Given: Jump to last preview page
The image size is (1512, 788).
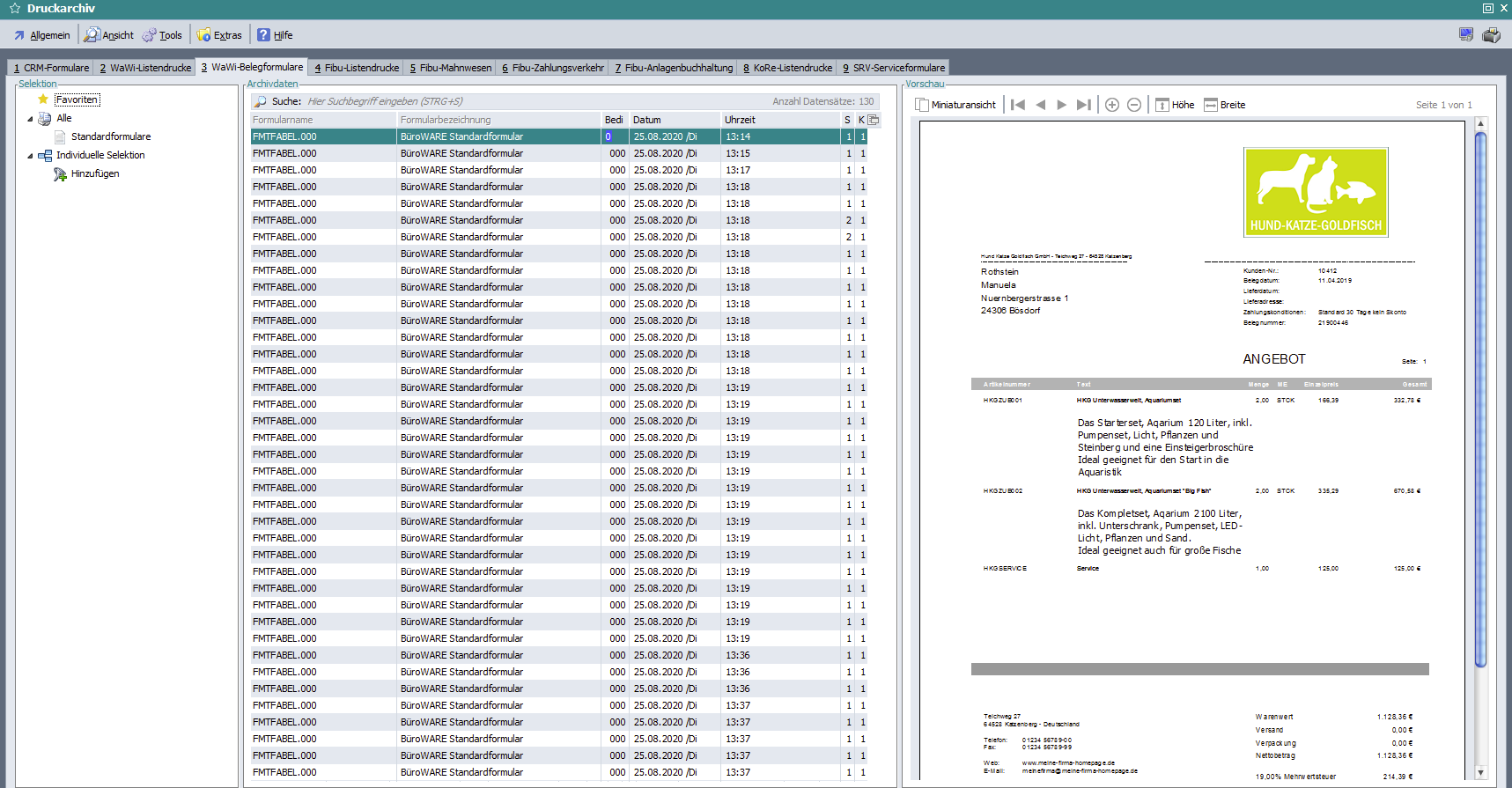Looking at the screenshot, I should 1084,105.
